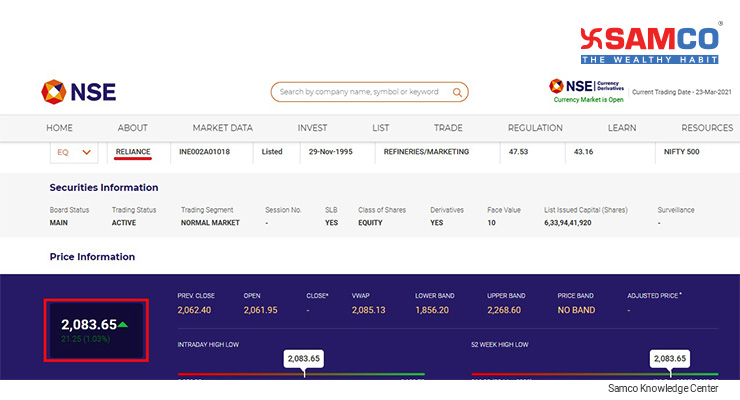The height and width of the screenshot is (400, 740).
Task: Open the EQ series dropdown
Action: [74, 152]
